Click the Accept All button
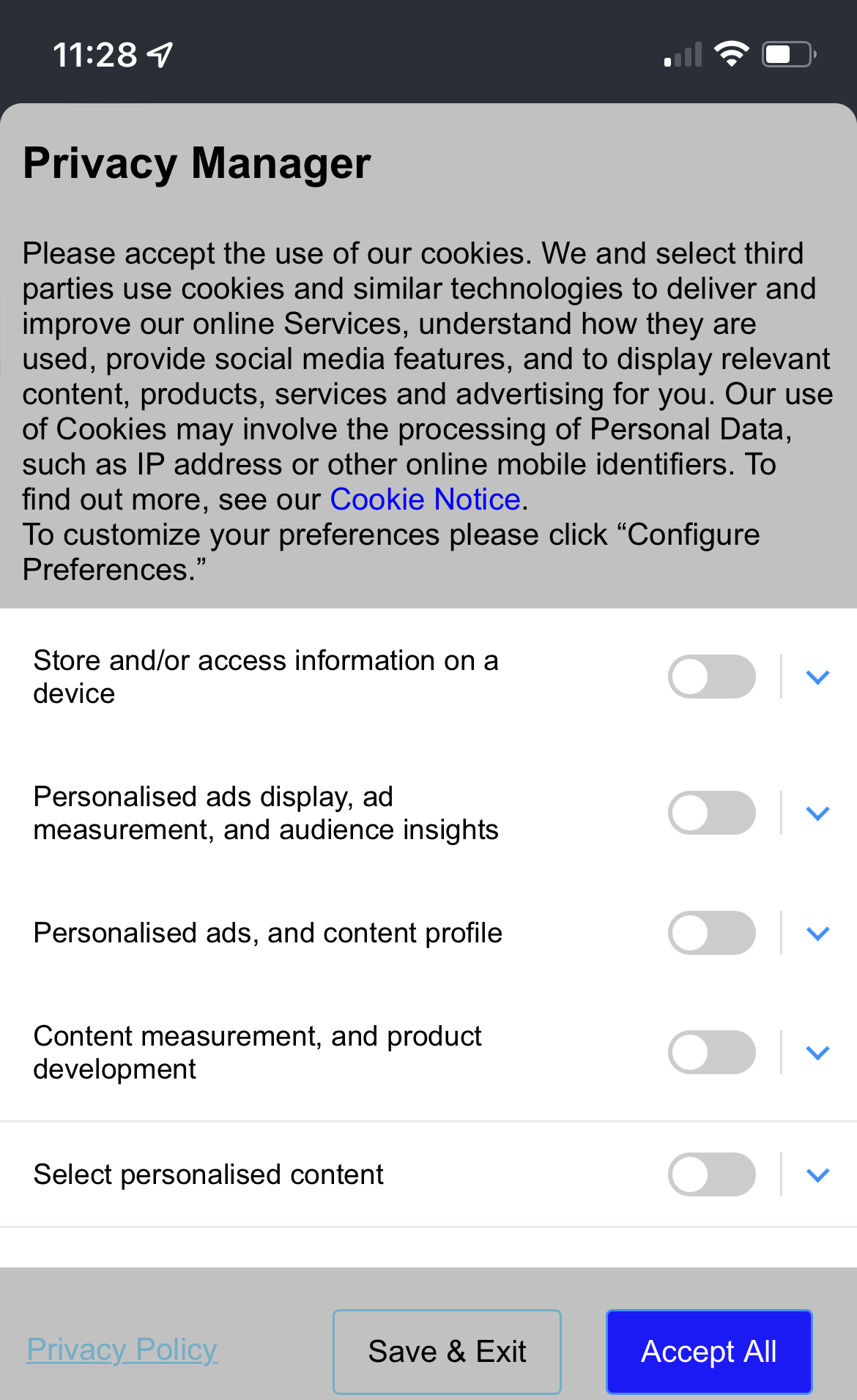Image resolution: width=857 pixels, height=1400 pixels. (x=709, y=1352)
